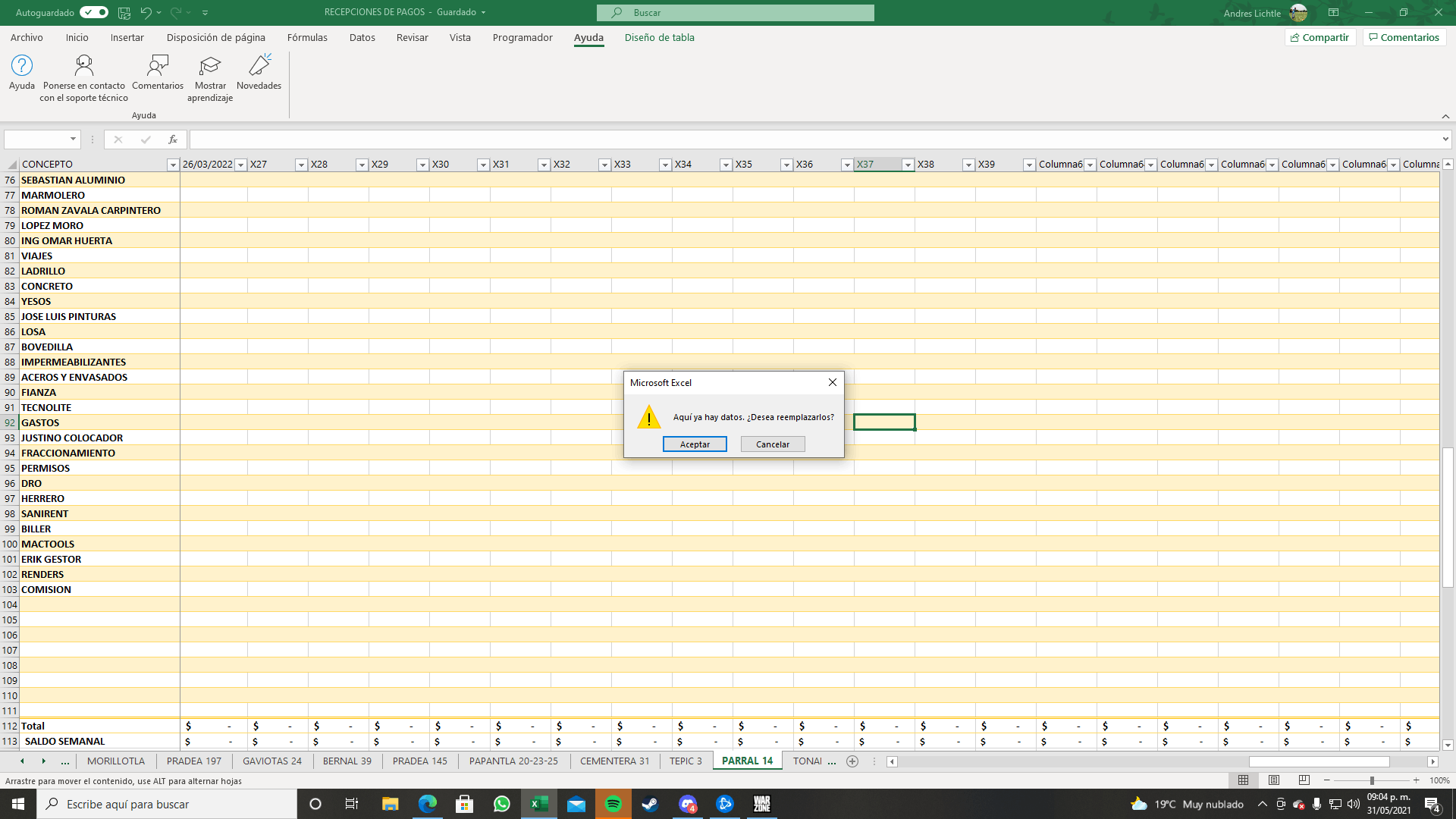Click the save icon in title bar
This screenshot has width=1456, height=819.
[124, 13]
